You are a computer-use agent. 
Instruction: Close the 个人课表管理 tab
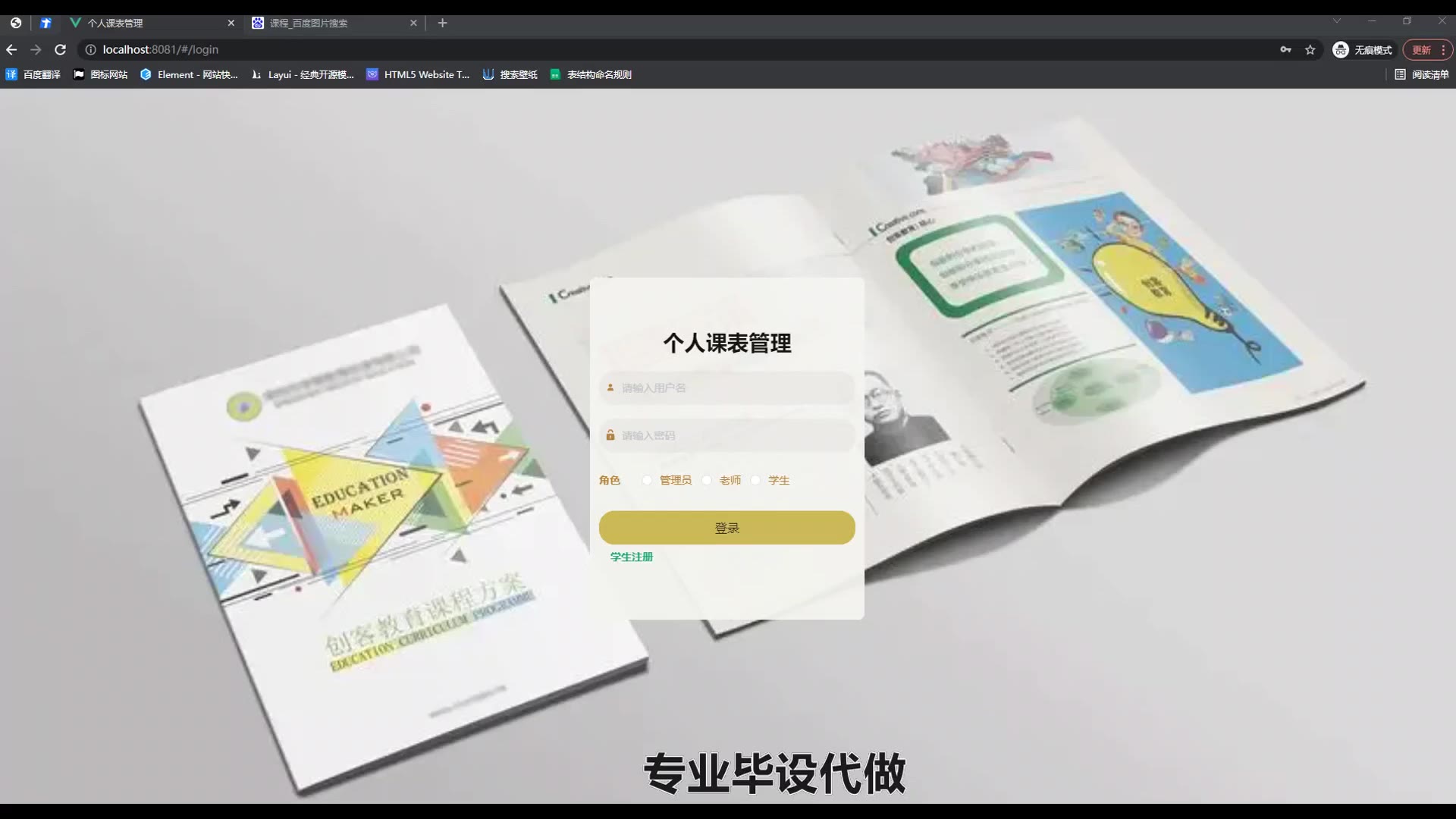point(231,23)
